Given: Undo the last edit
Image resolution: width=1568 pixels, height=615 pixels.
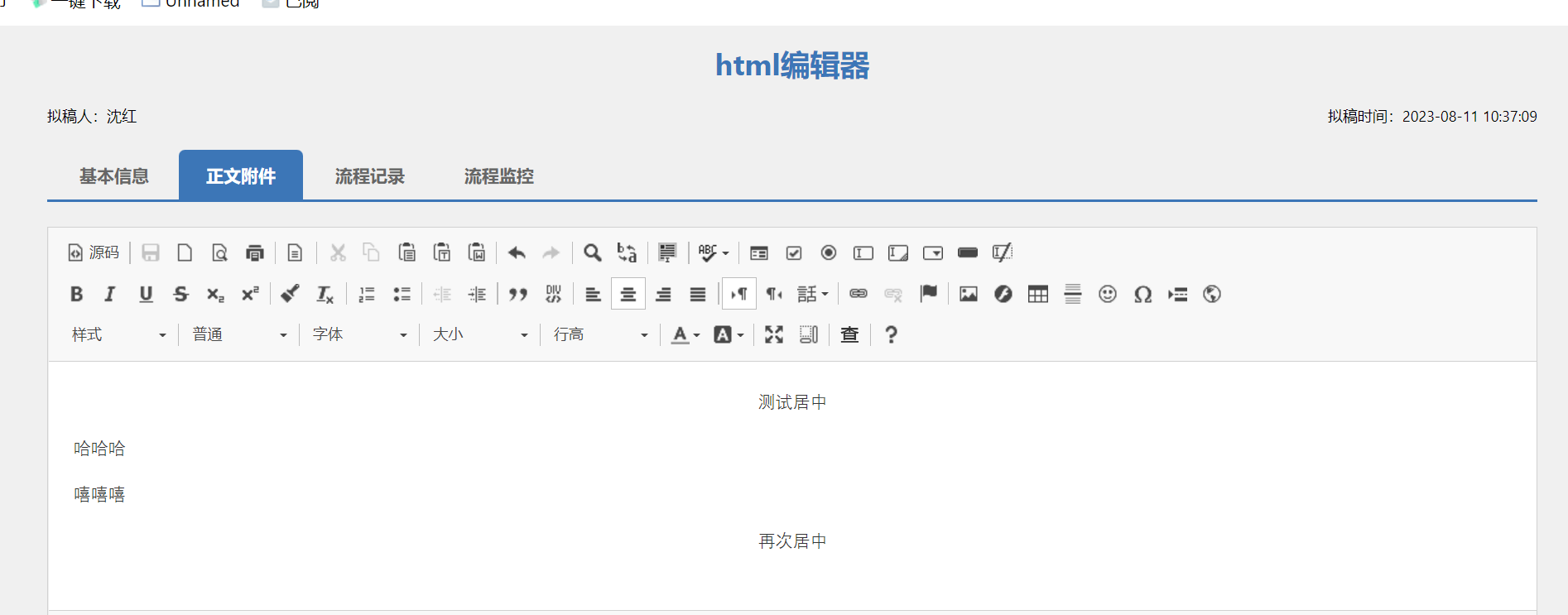Looking at the screenshot, I should (x=517, y=252).
